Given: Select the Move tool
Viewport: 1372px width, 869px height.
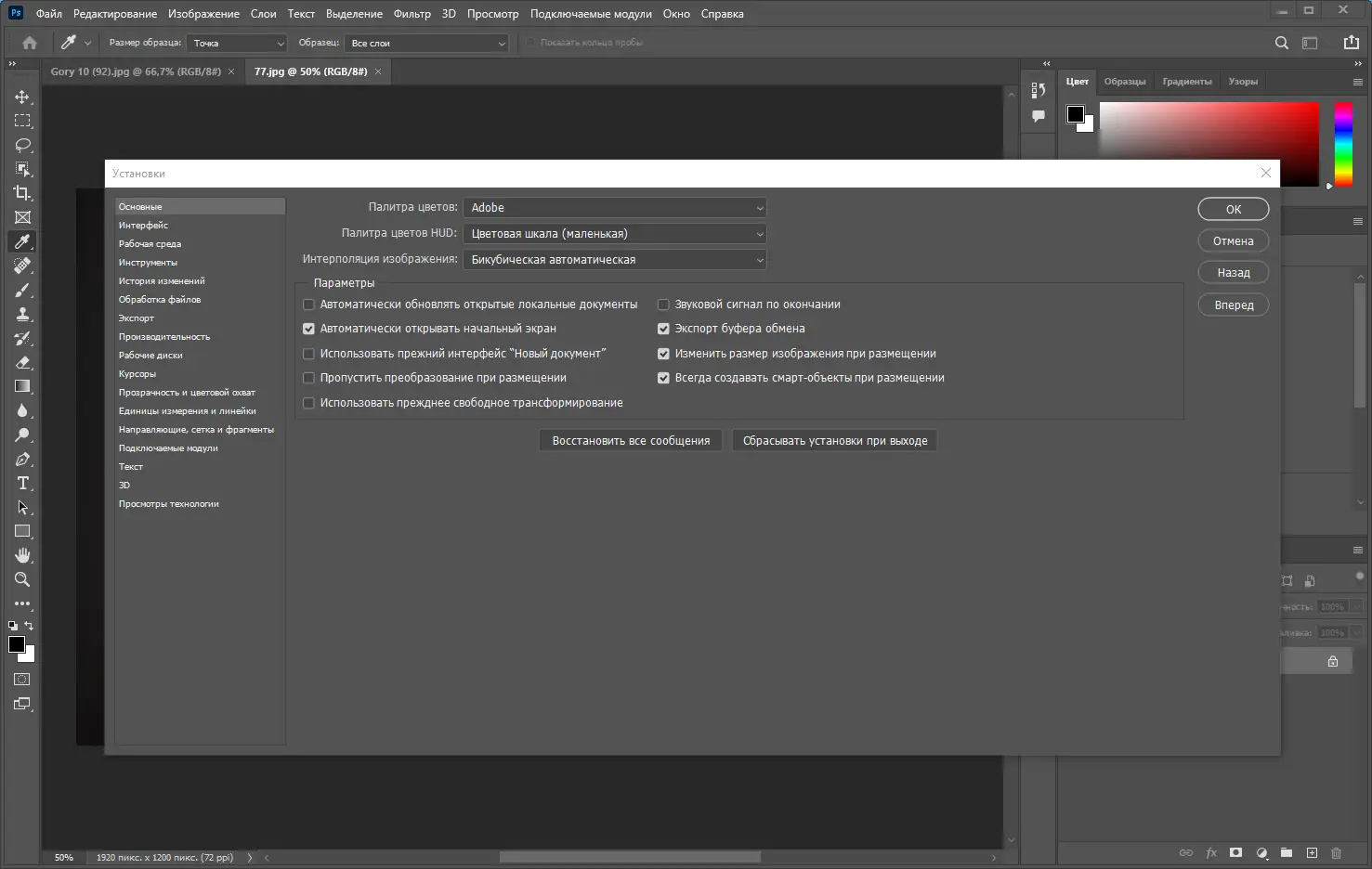Looking at the screenshot, I should coord(22,97).
